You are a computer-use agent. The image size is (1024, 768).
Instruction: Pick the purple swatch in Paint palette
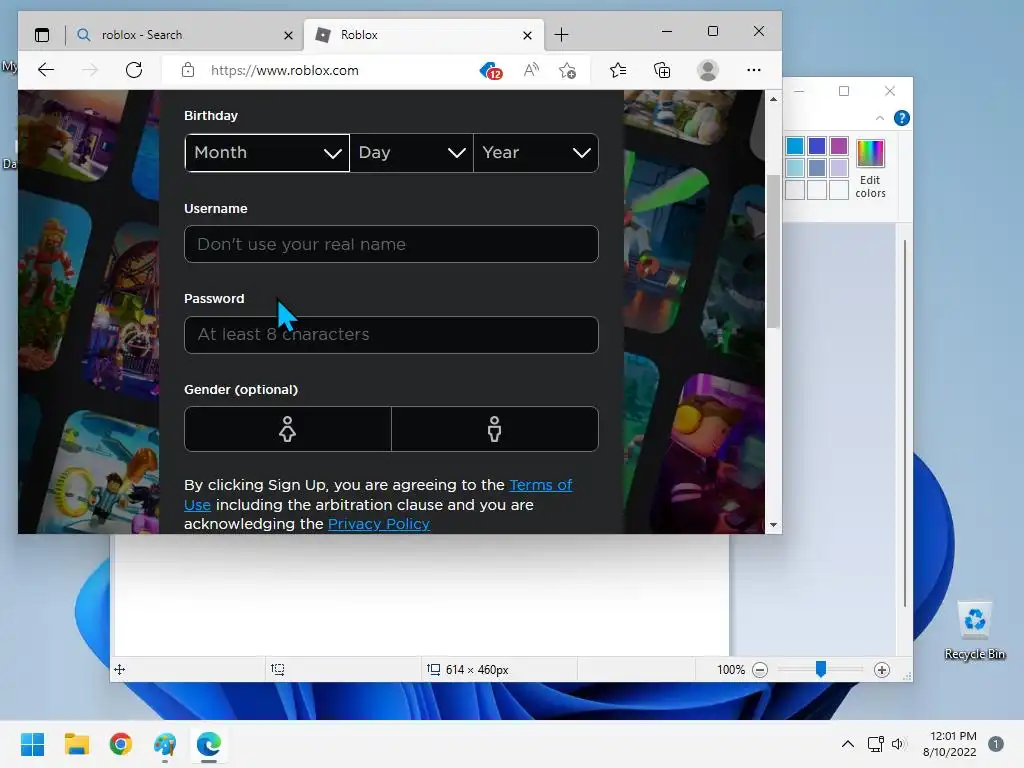coord(839,146)
